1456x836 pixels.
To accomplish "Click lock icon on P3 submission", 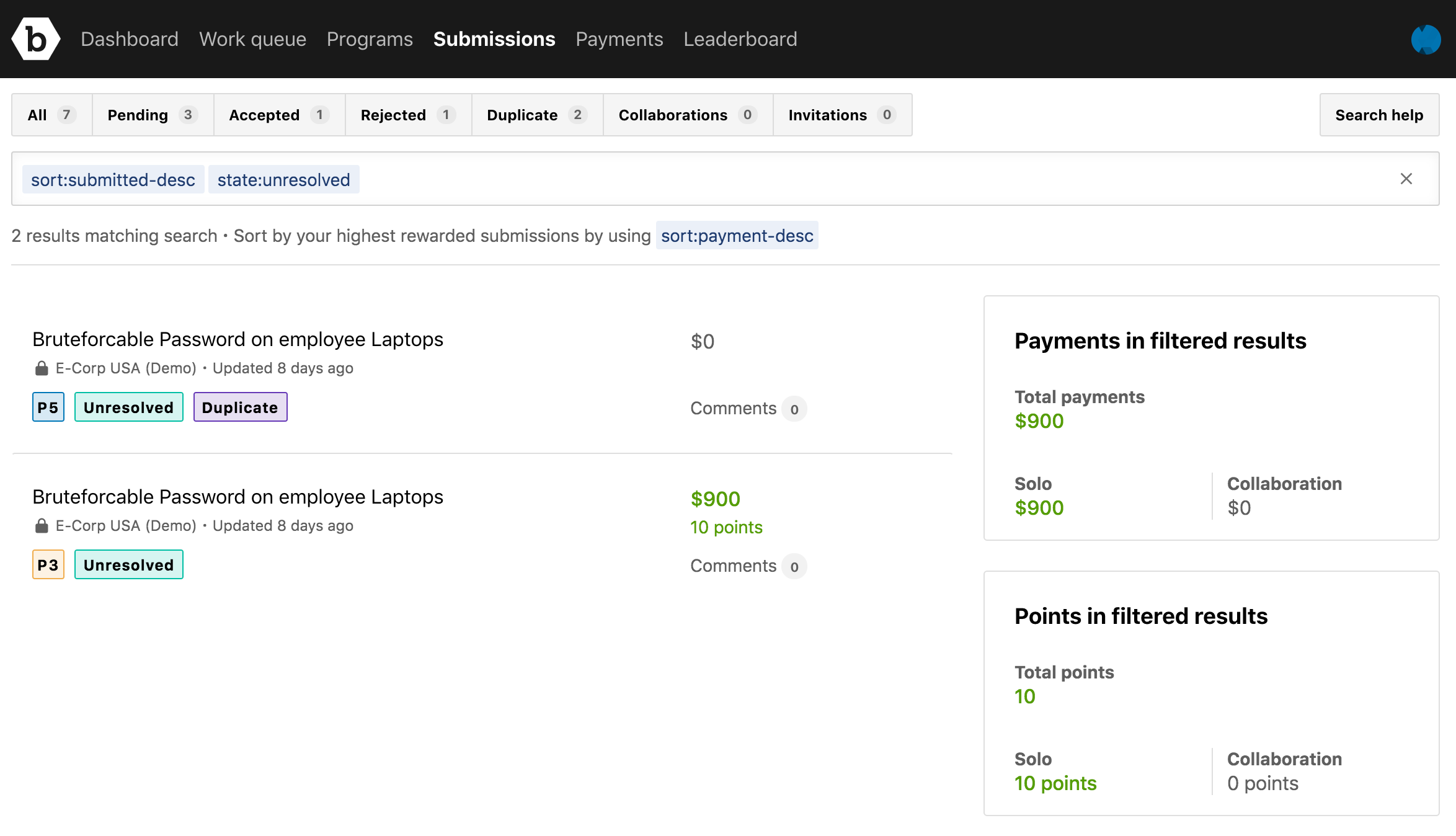I will [42, 526].
